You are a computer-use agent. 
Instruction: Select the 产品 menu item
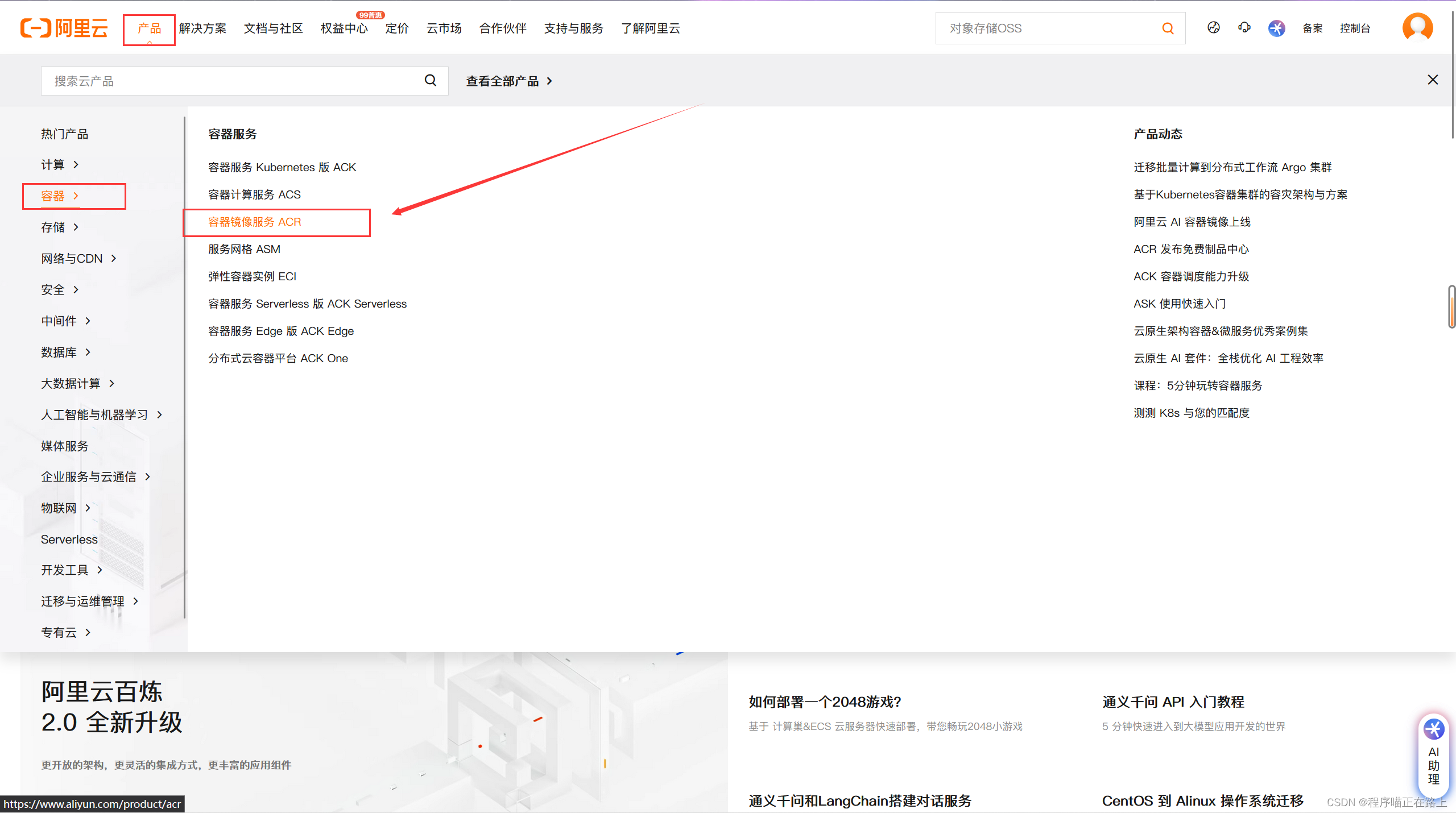click(x=148, y=28)
